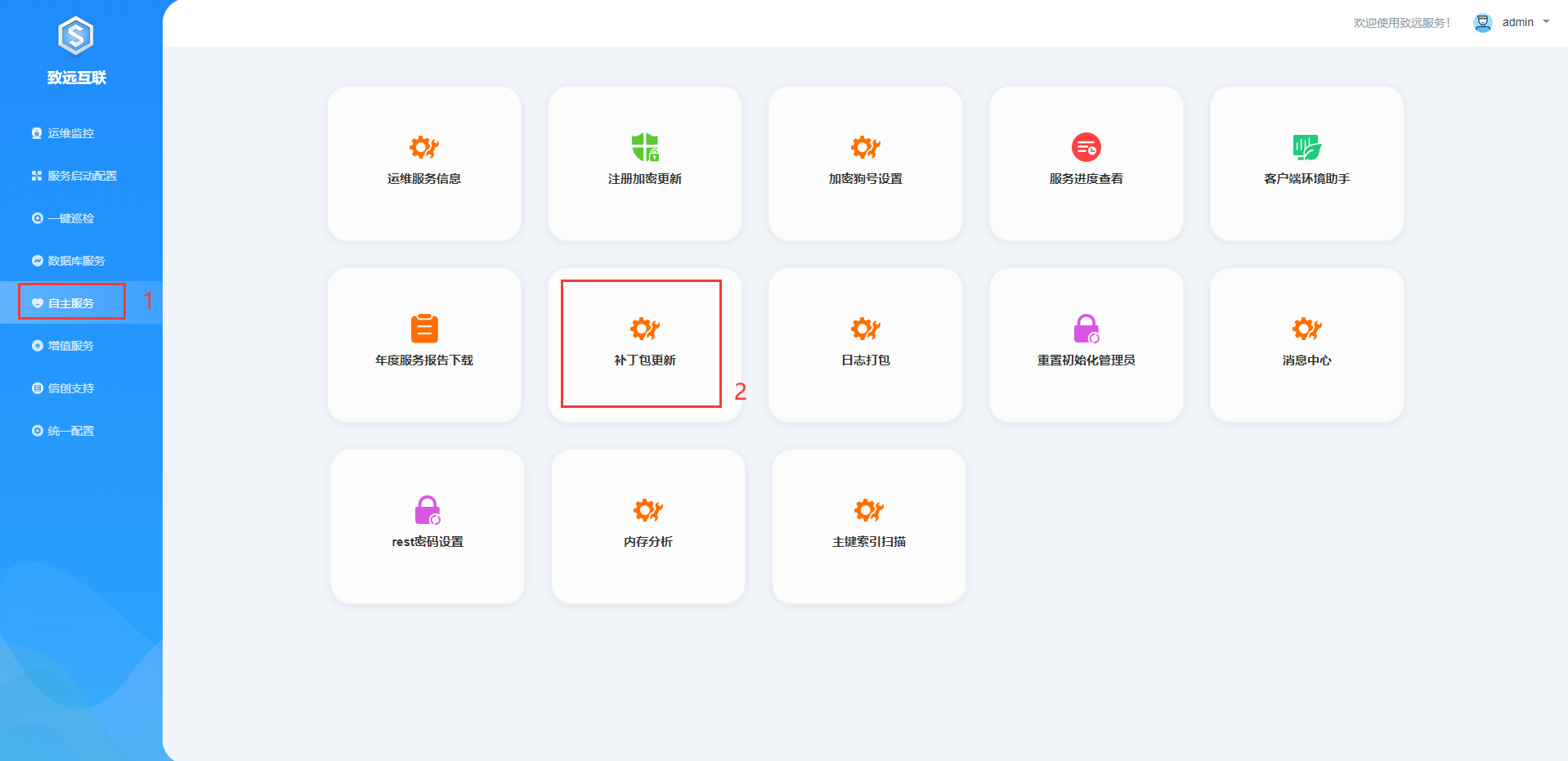Open the 内存分析 card label
Screen dimensions: 1568x761
pos(648,542)
